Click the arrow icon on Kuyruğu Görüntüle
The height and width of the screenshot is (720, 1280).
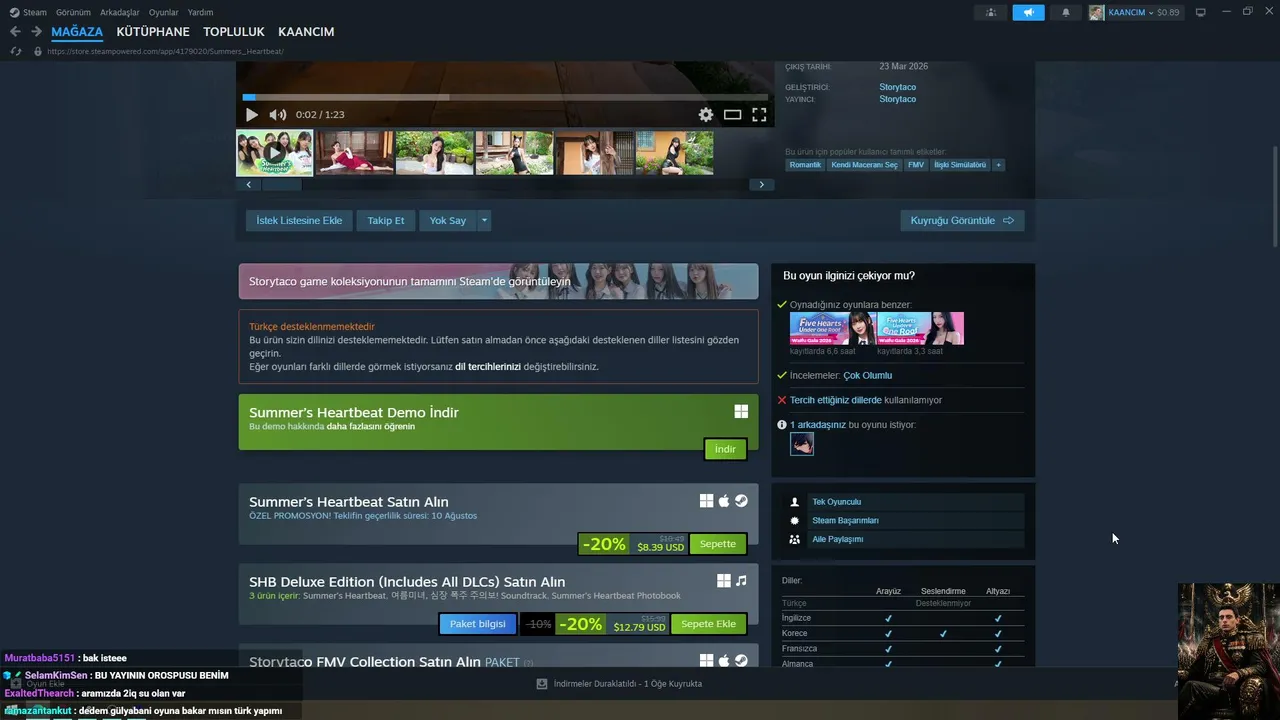click(x=1008, y=220)
